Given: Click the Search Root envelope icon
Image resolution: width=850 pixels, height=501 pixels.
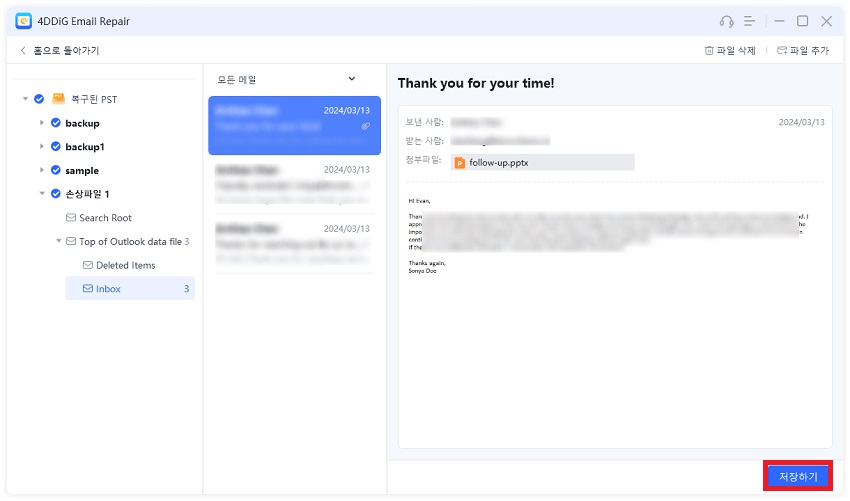Looking at the screenshot, I should tap(71, 218).
